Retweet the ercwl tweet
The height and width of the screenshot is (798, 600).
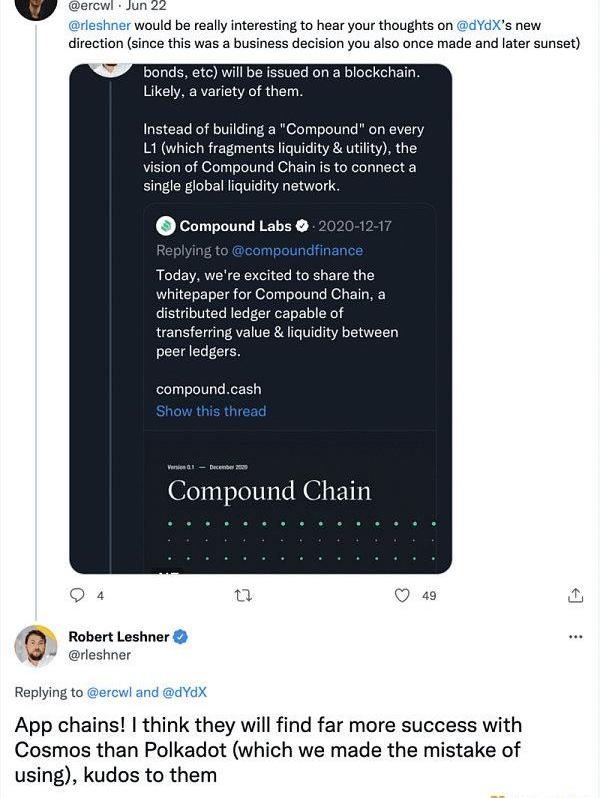click(240, 595)
